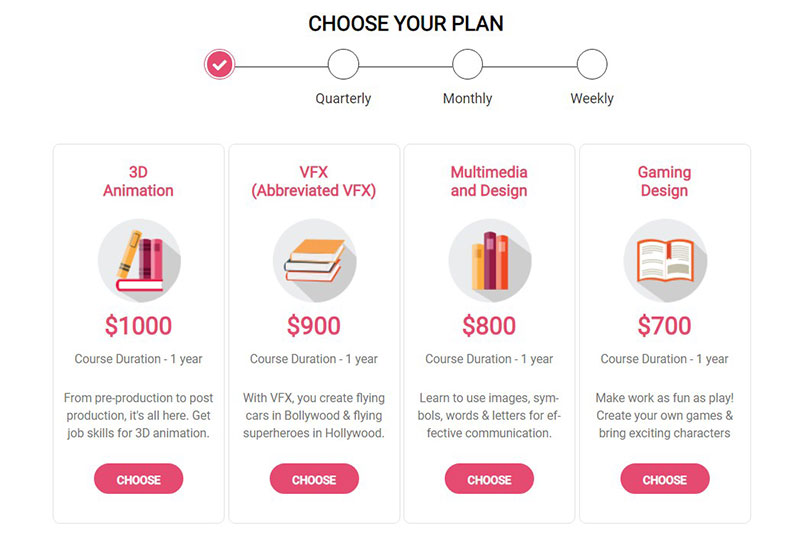Choose the Gaming Design $700 course
The image size is (800, 552).
click(x=665, y=479)
